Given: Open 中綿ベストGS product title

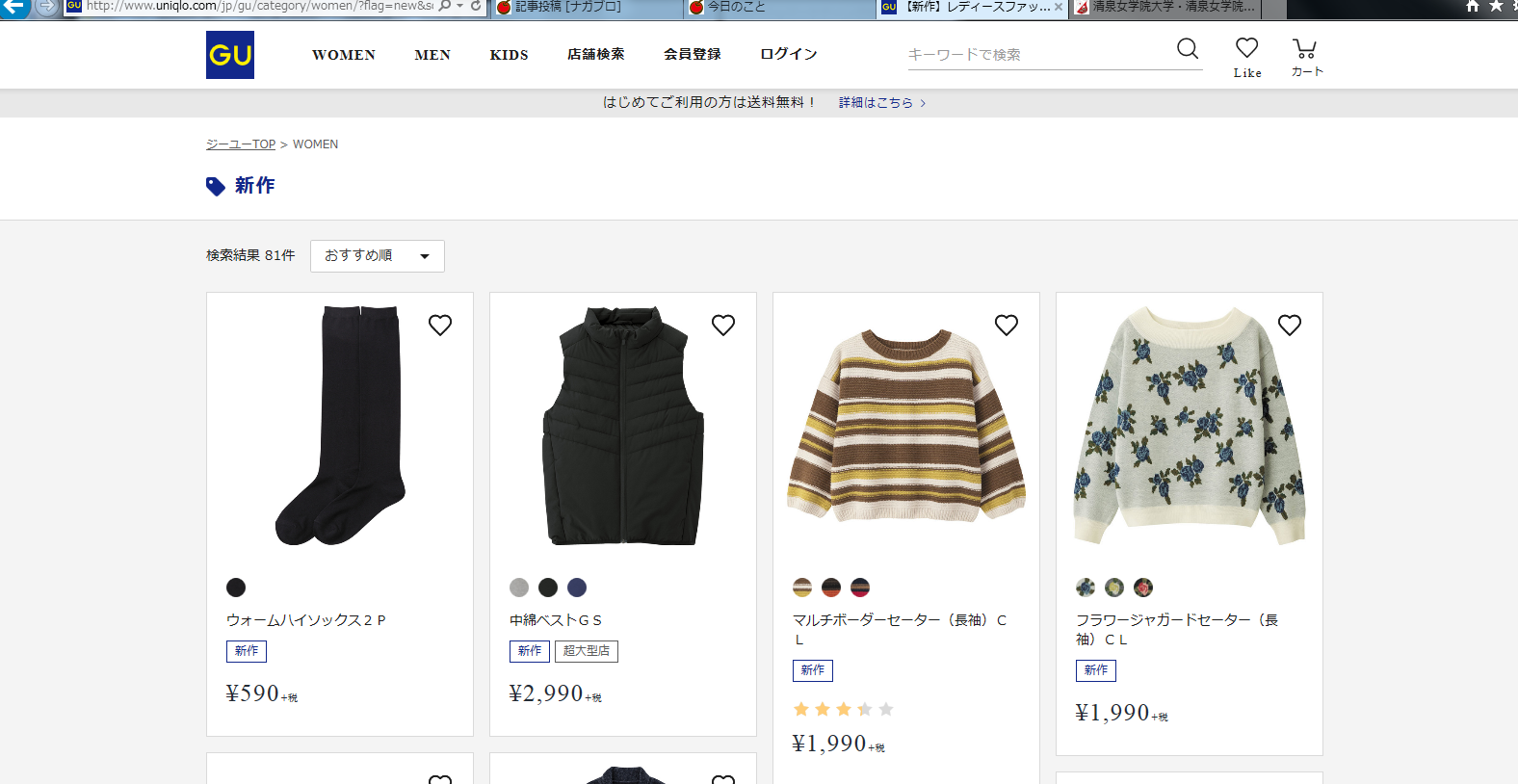Looking at the screenshot, I should [556, 620].
